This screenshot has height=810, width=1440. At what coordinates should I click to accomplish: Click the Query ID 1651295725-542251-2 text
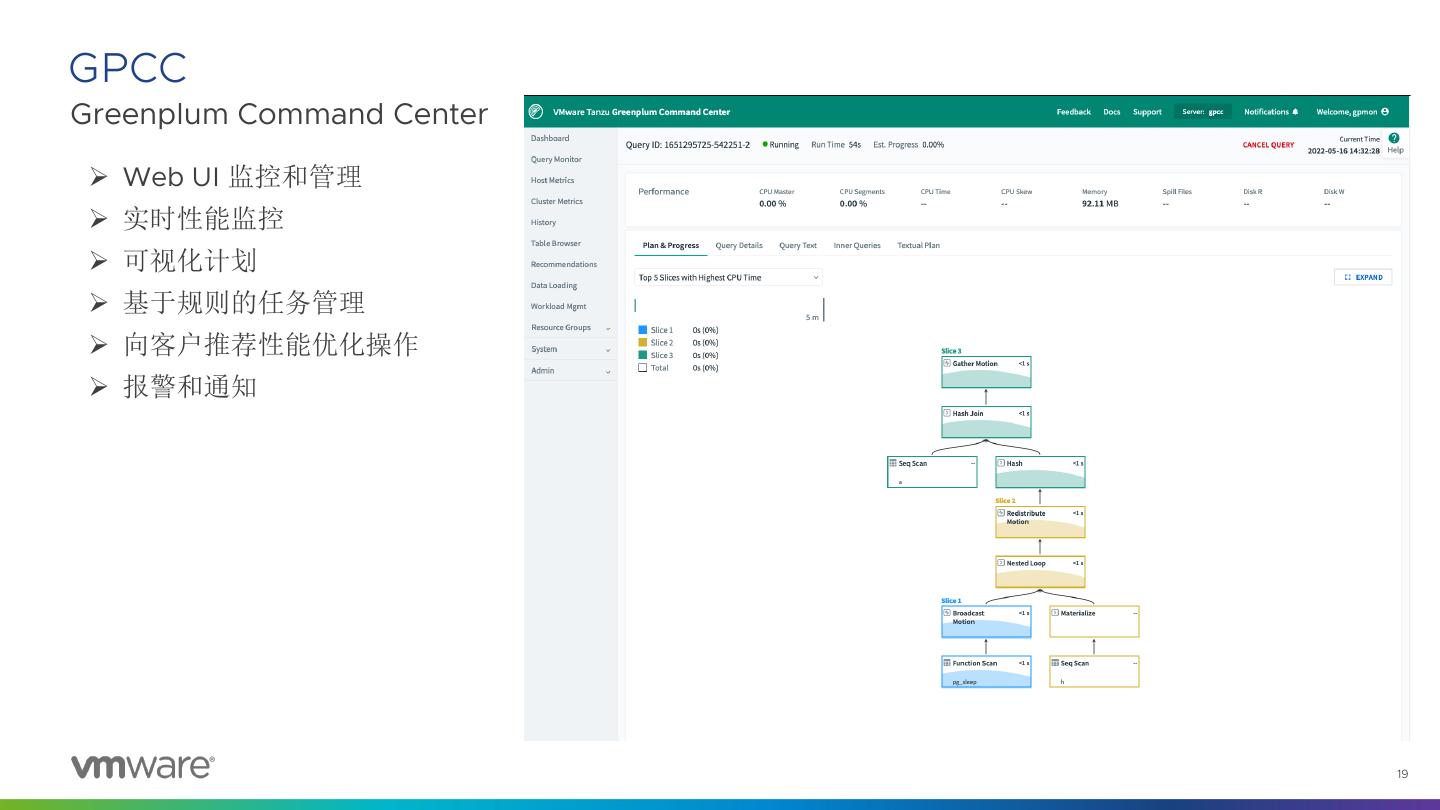coord(688,145)
